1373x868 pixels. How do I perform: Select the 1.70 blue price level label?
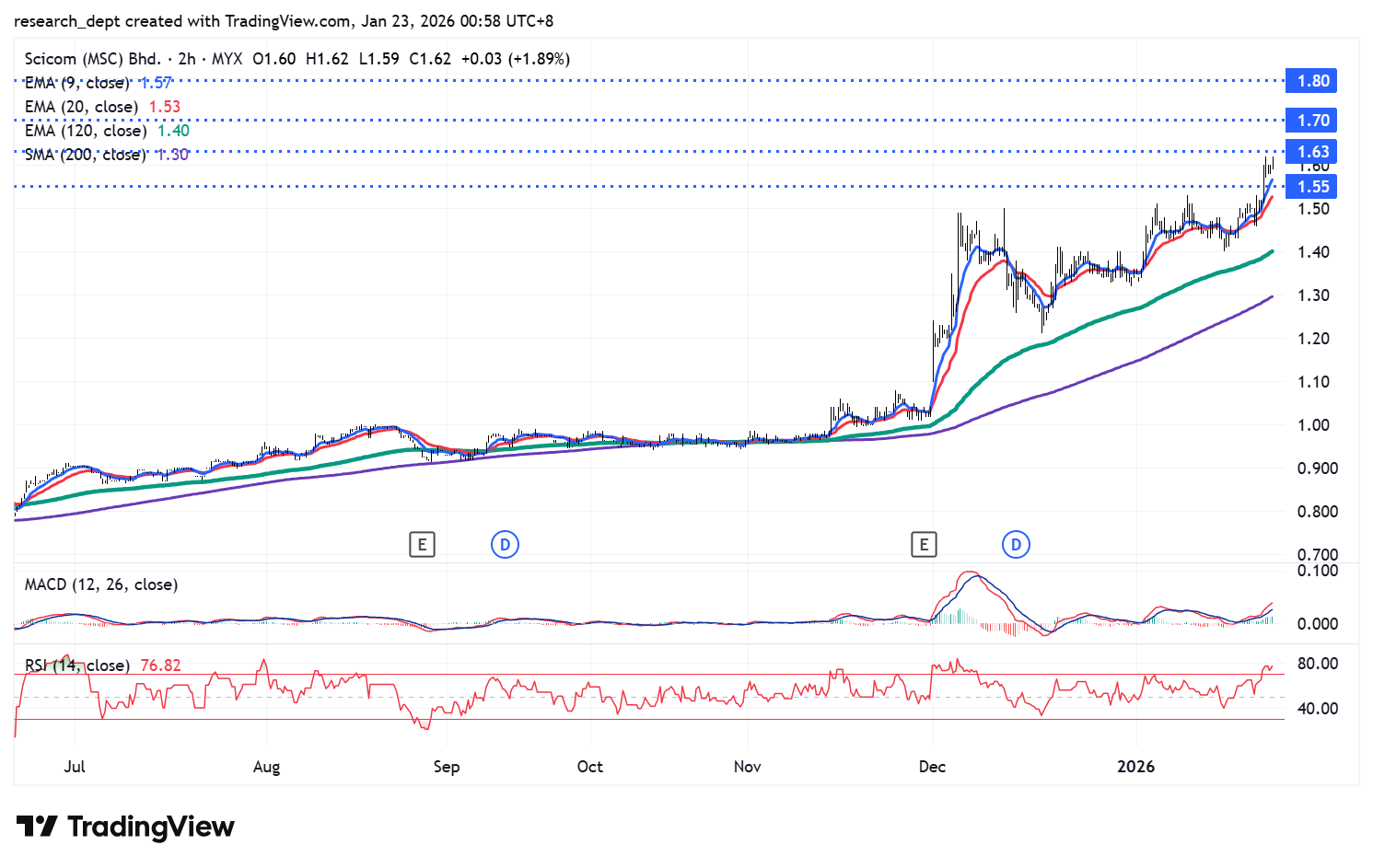pyautogui.click(x=1312, y=121)
